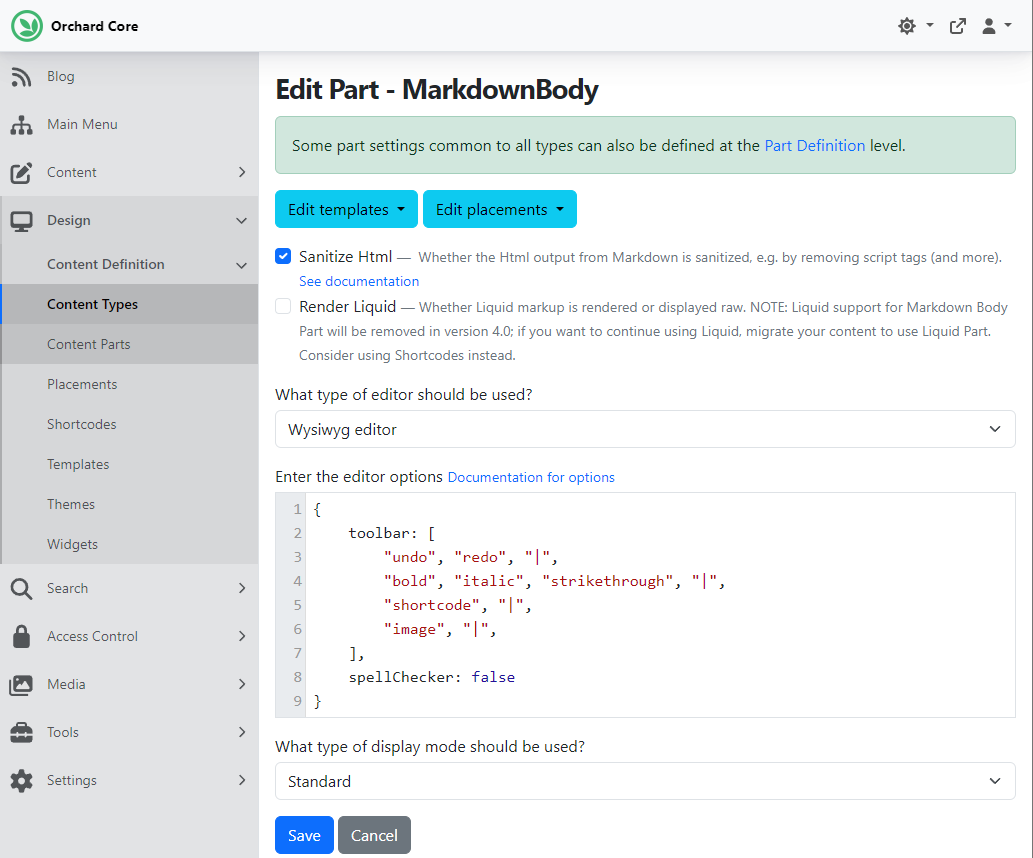Open the theme switcher dropdown caret

click(930, 25)
